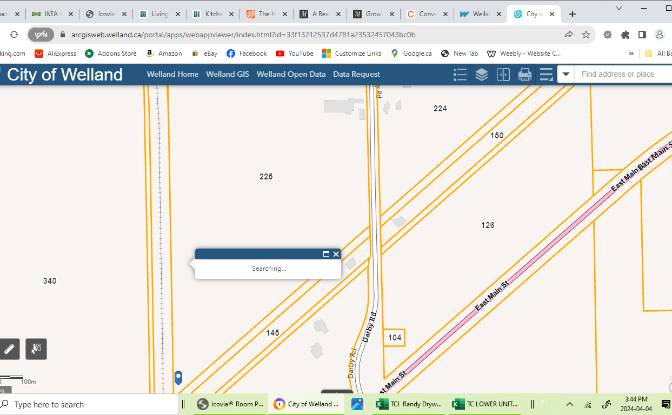Screen dimensions: 672x415
Task: Open Photos app in taskbar
Action: pos(357,404)
